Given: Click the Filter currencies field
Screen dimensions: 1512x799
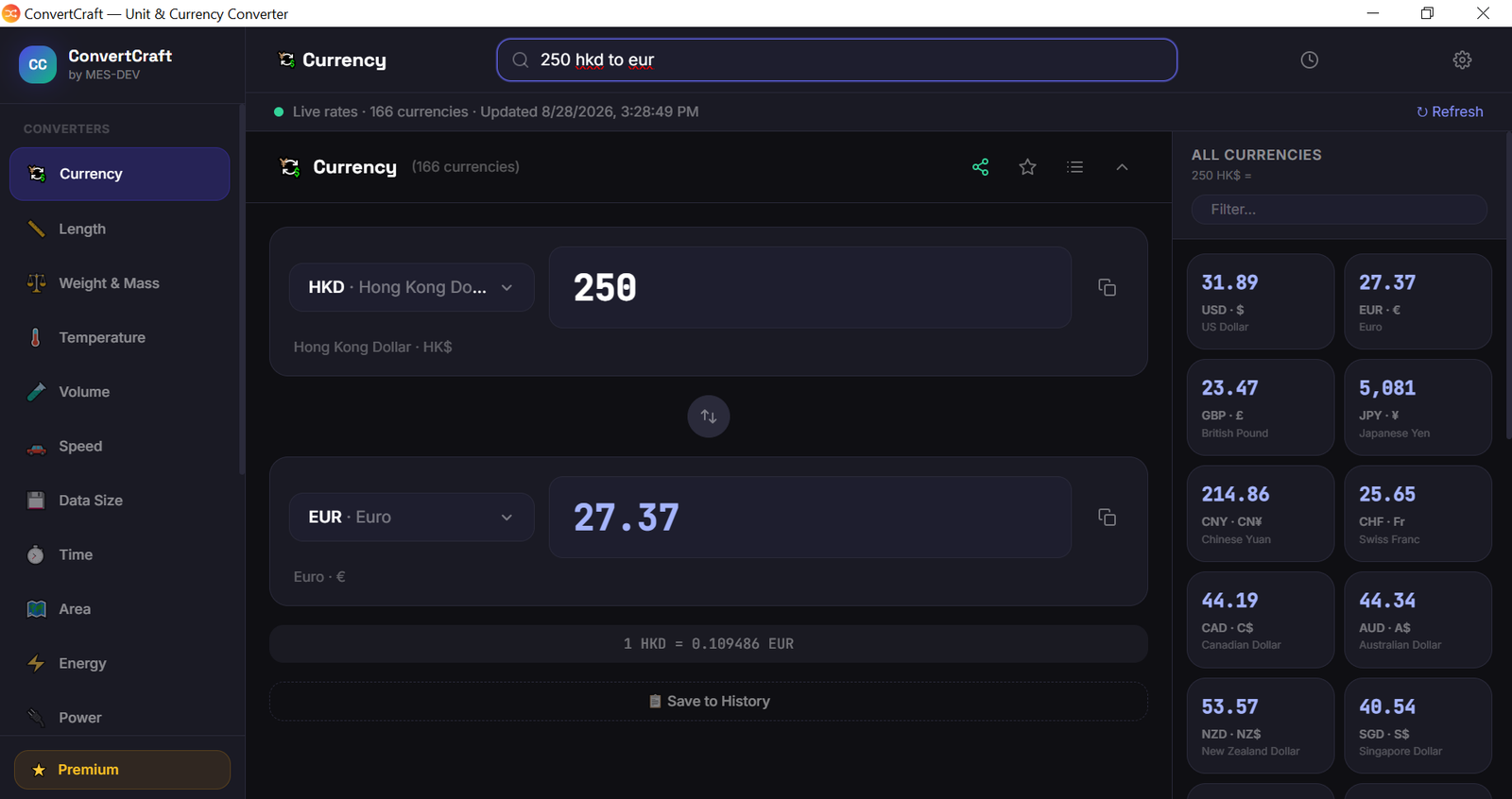Looking at the screenshot, I should click(x=1339, y=210).
